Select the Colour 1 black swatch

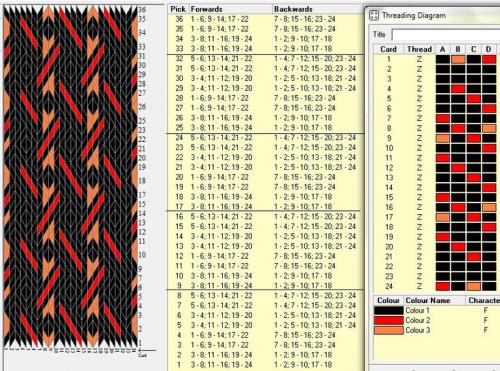pos(388,310)
